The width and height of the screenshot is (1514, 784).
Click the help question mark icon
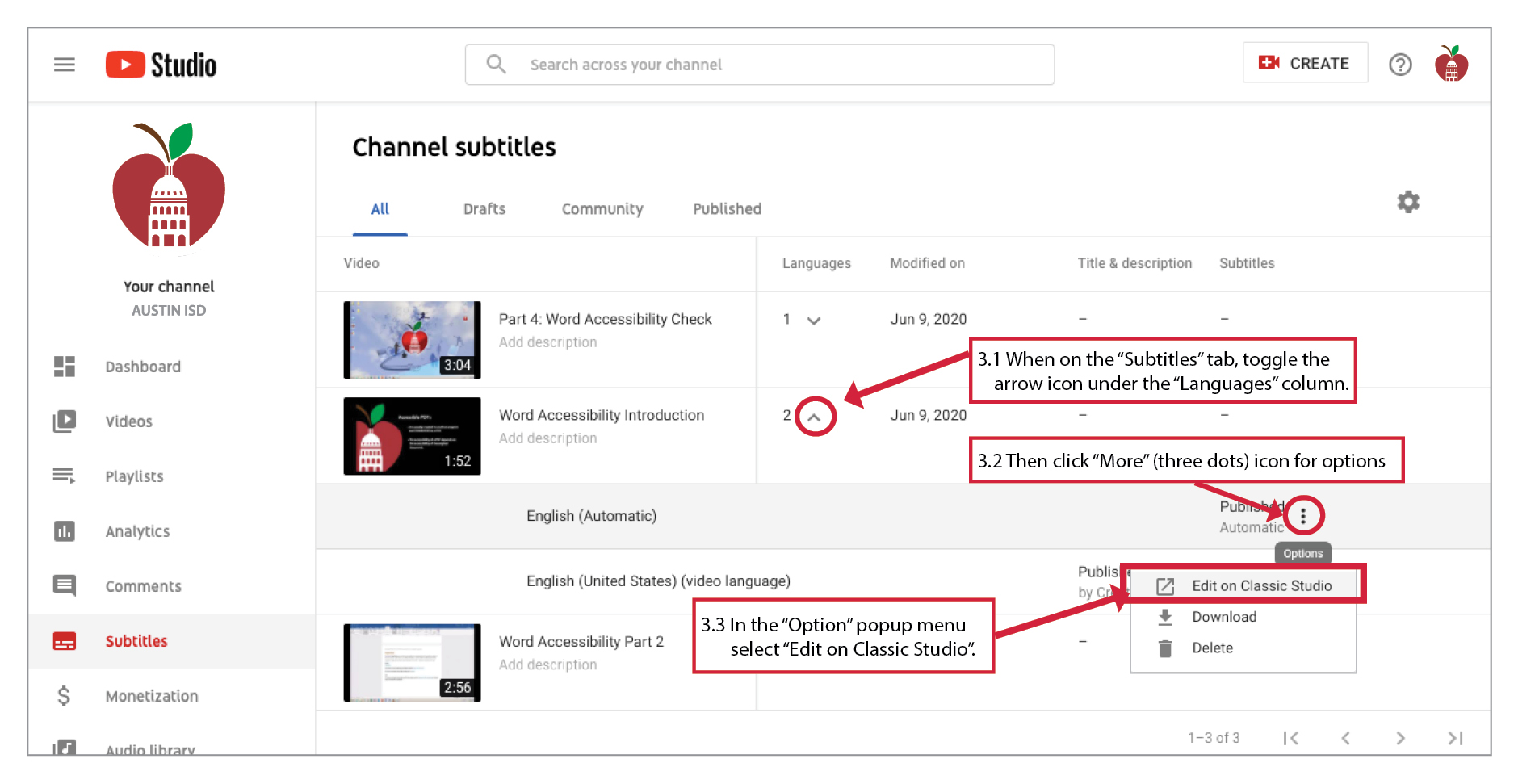1400,65
